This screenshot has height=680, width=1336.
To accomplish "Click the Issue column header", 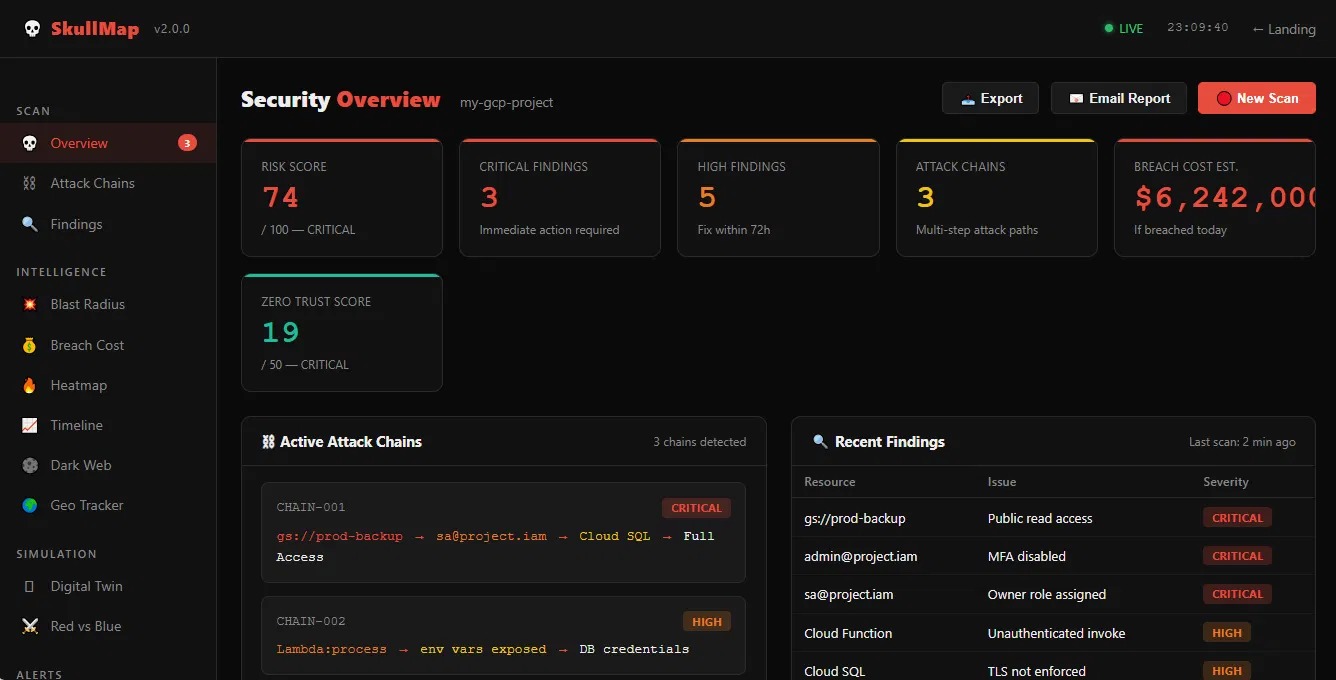I will click(1002, 482).
